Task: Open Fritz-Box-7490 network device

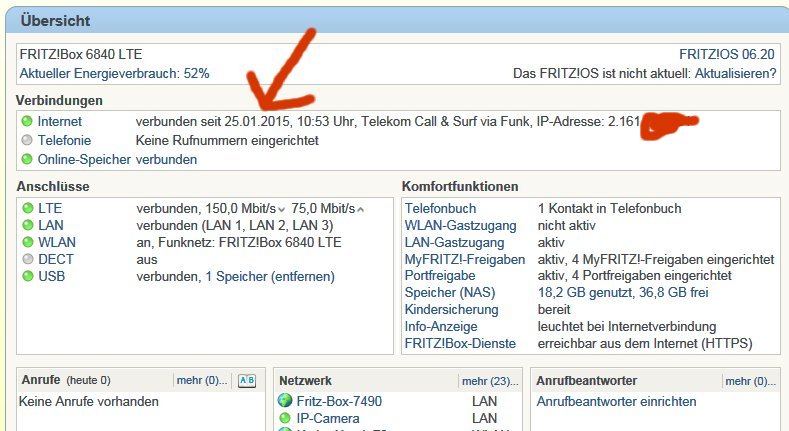Action: [339, 401]
